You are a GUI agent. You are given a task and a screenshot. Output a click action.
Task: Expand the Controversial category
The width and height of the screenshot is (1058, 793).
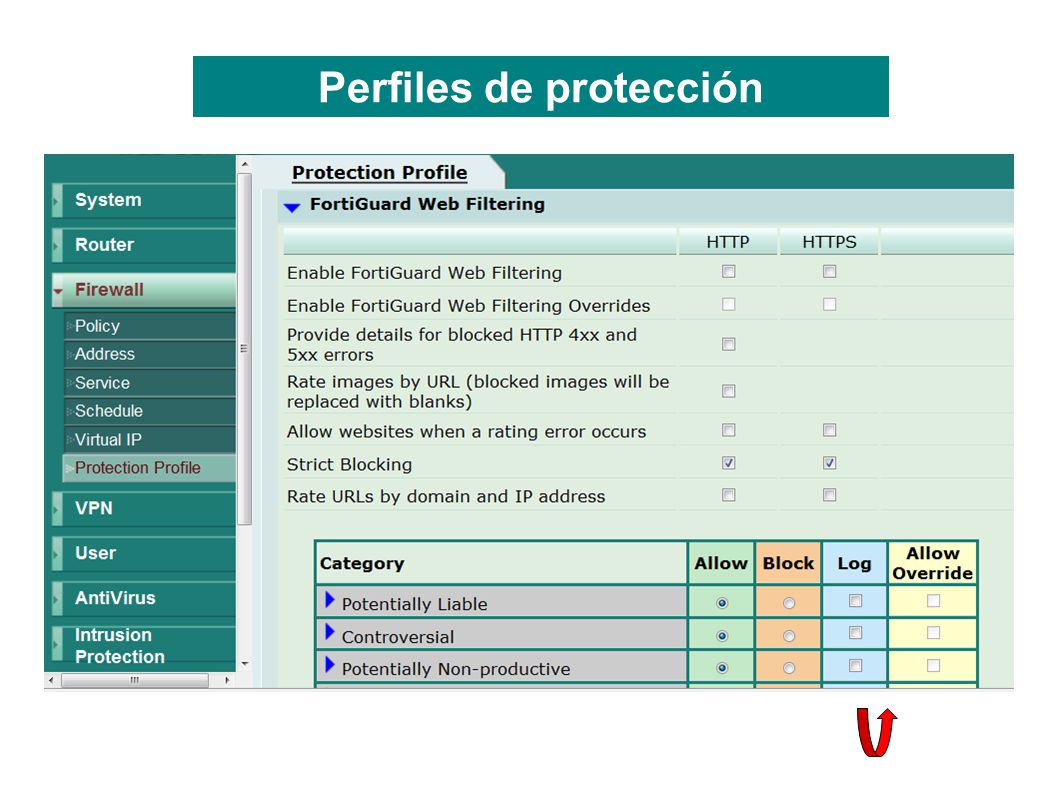coord(329,632)
